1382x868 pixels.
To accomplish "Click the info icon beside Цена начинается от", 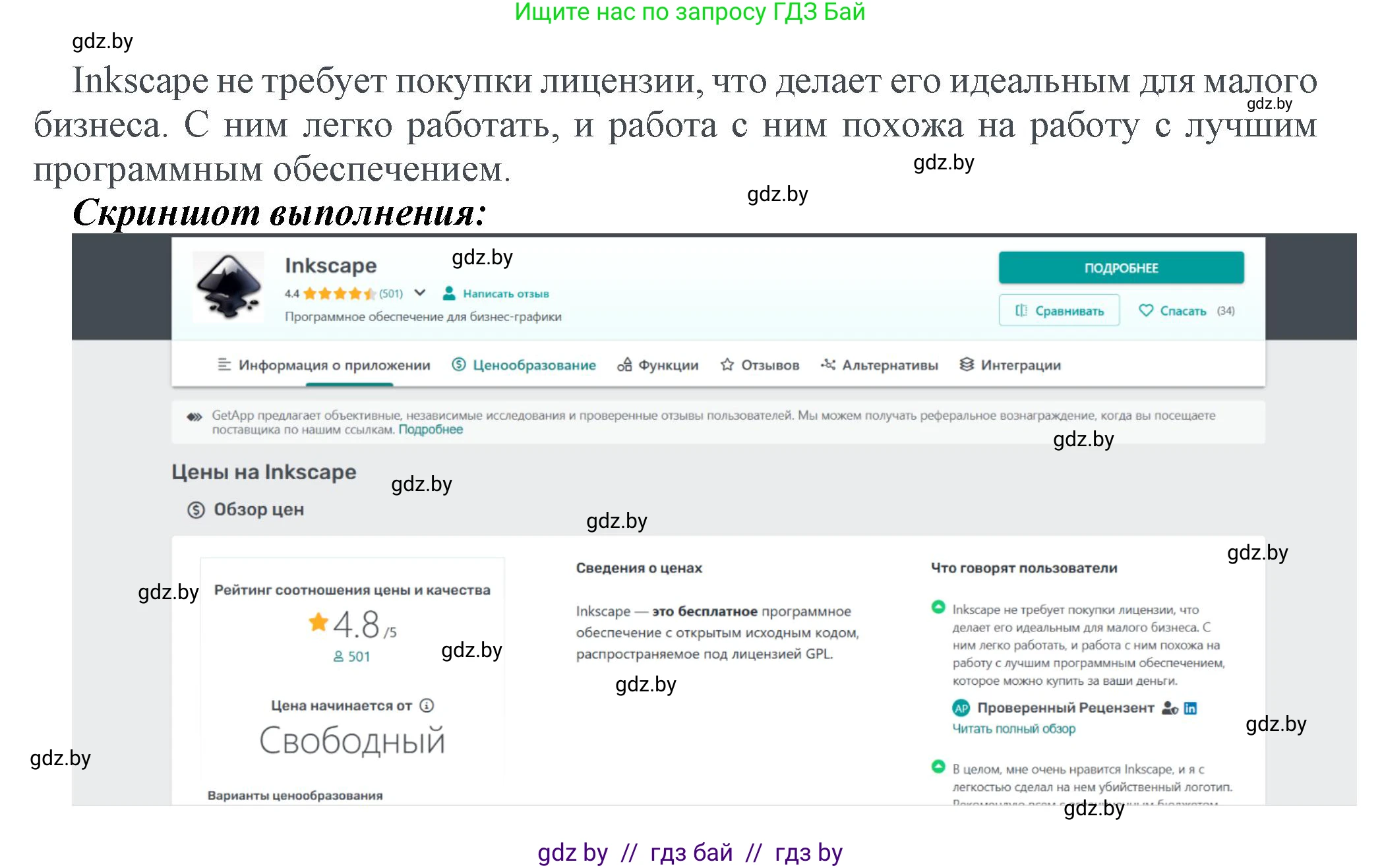I will coord(427,705).
